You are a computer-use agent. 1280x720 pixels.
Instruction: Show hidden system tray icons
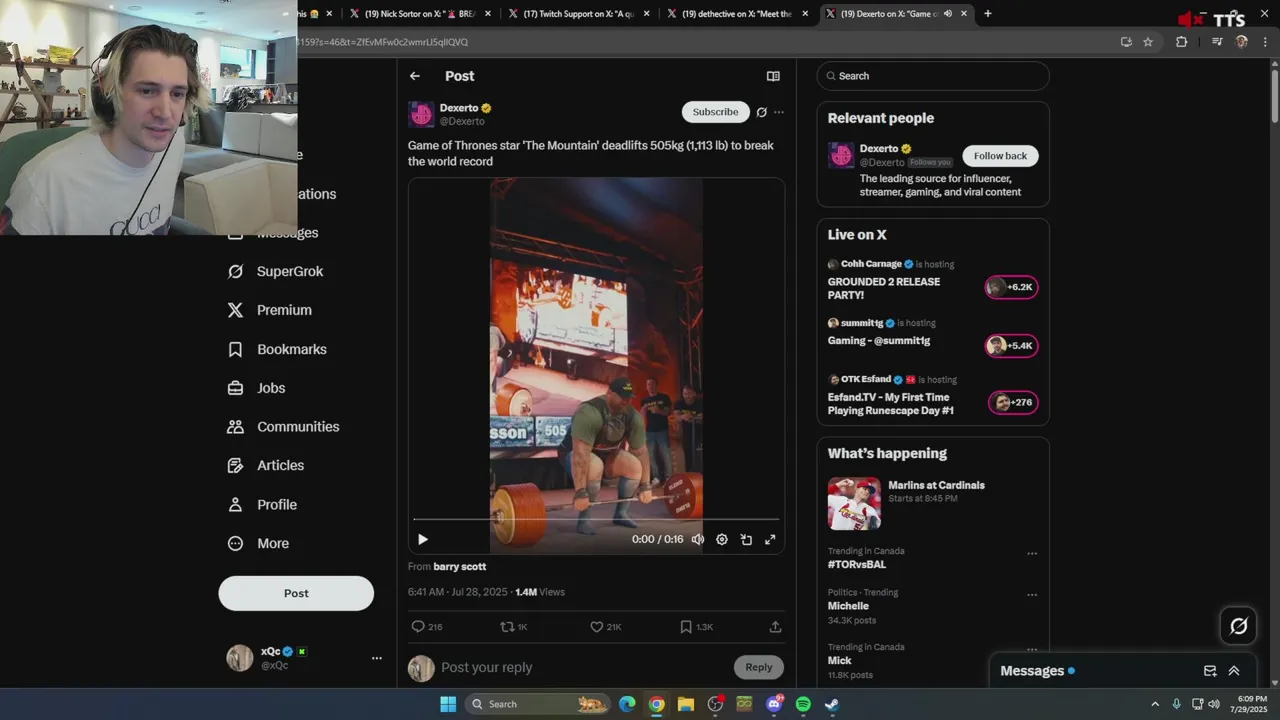click(x=1155, y=704)
